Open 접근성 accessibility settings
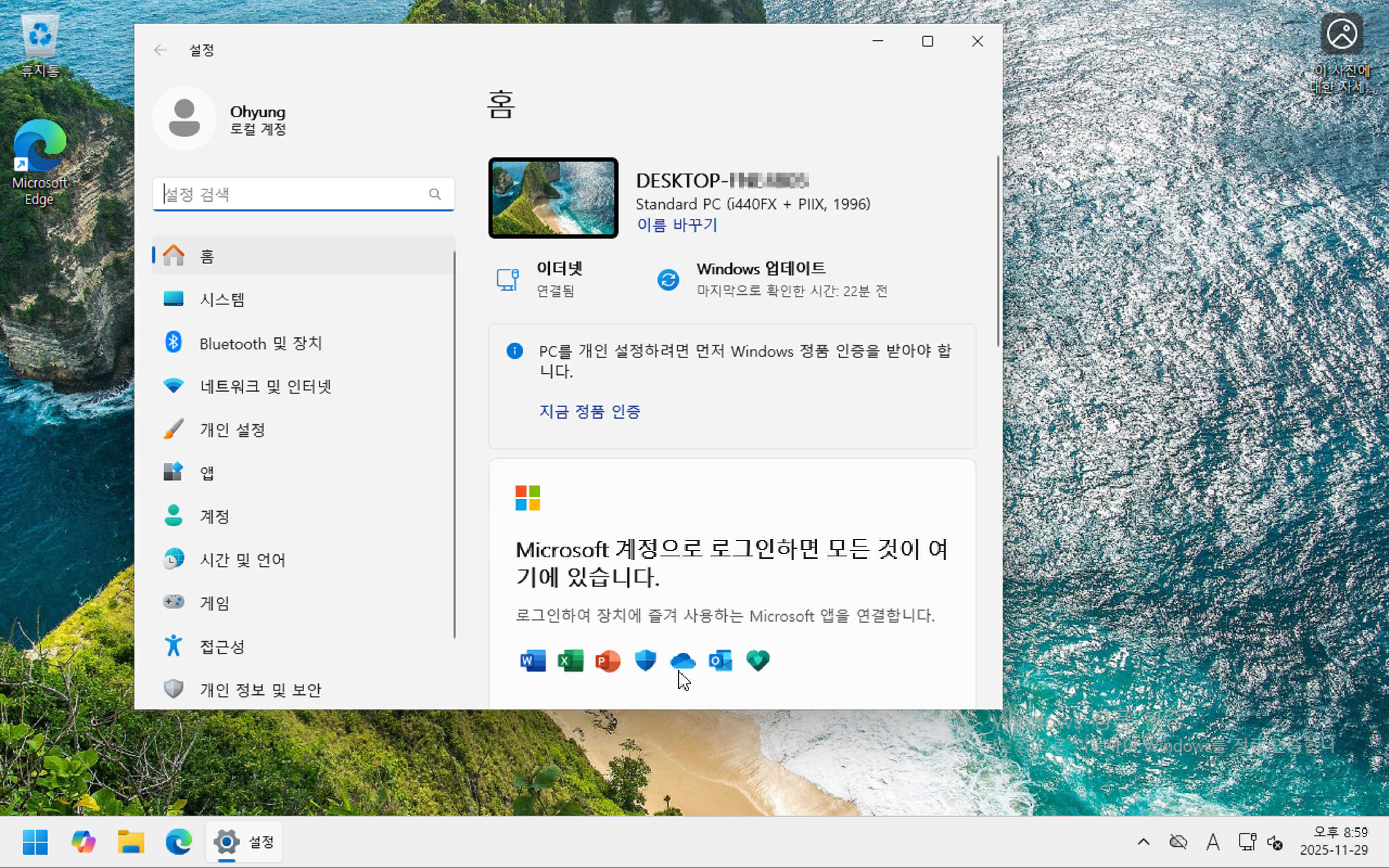This screenshot has width=1389, height=868. tap(222, 646)
